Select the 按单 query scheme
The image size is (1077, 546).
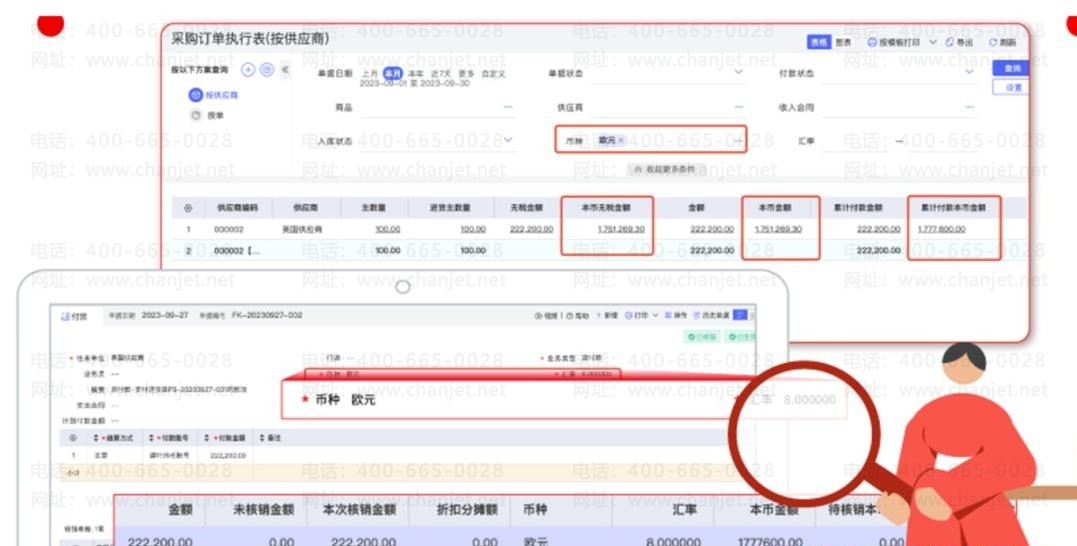207,115
